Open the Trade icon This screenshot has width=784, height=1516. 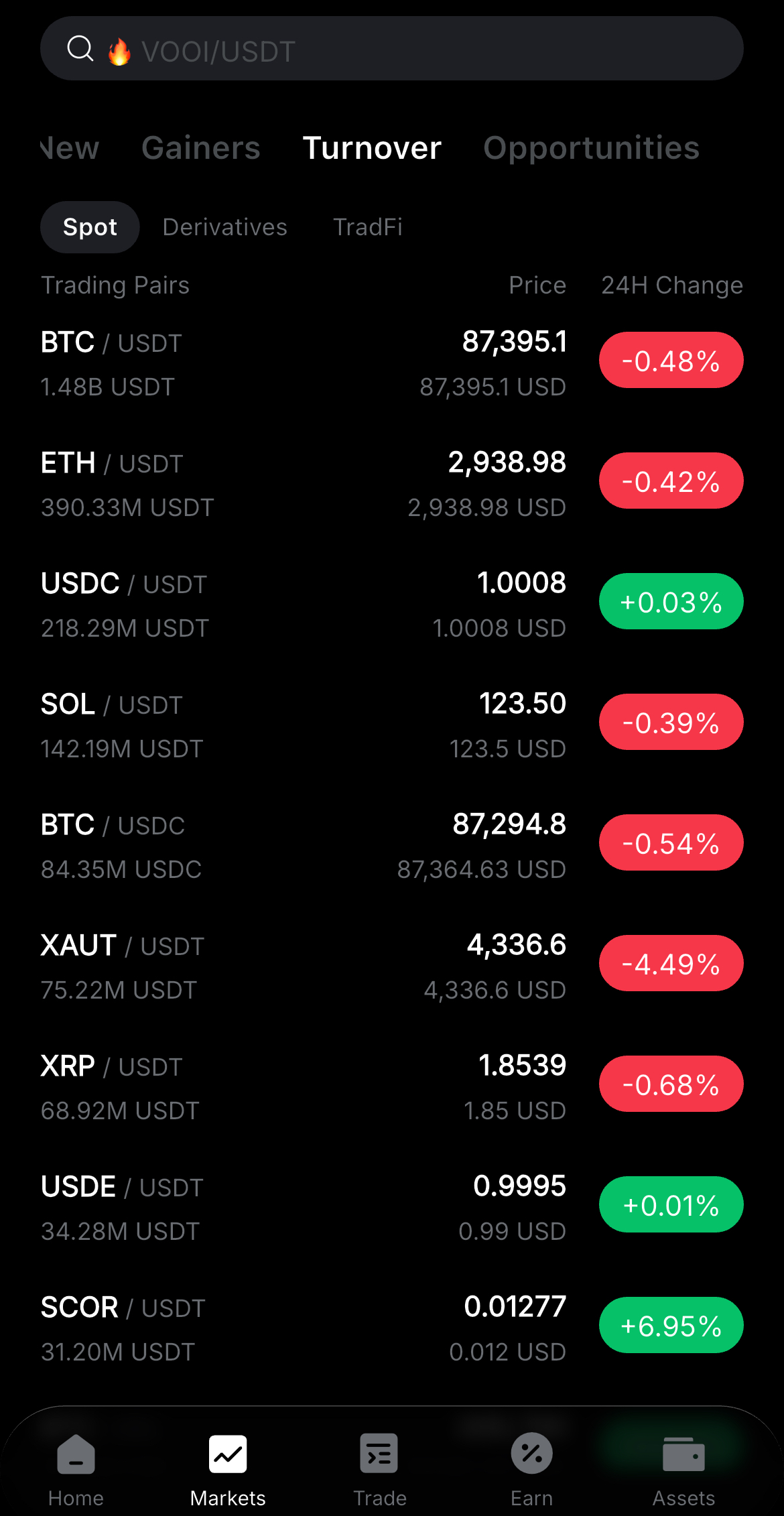click(379, 1454)
